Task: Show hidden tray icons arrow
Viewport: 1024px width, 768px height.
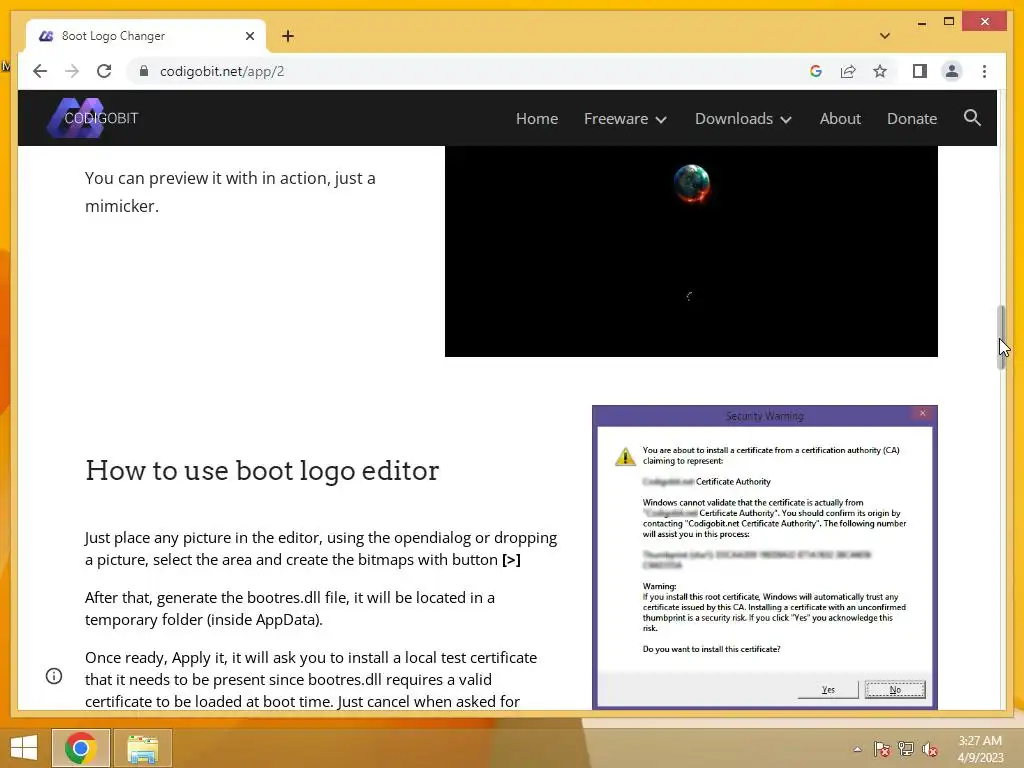Action: click(x=857, y=749)
